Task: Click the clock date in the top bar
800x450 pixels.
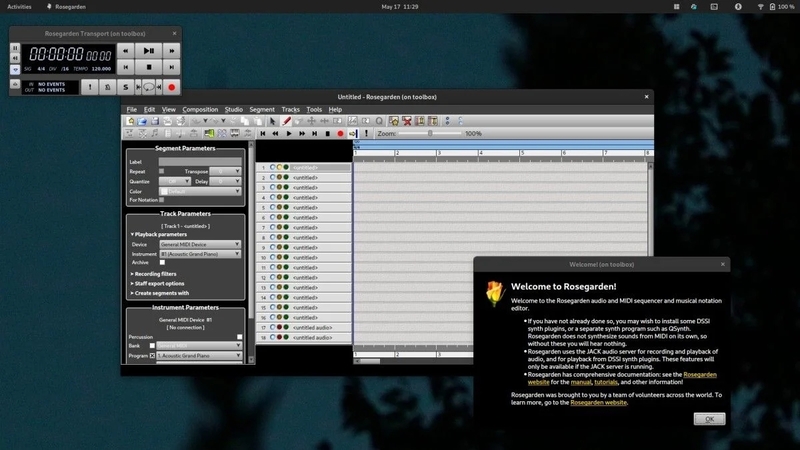Action: point(400,7)
